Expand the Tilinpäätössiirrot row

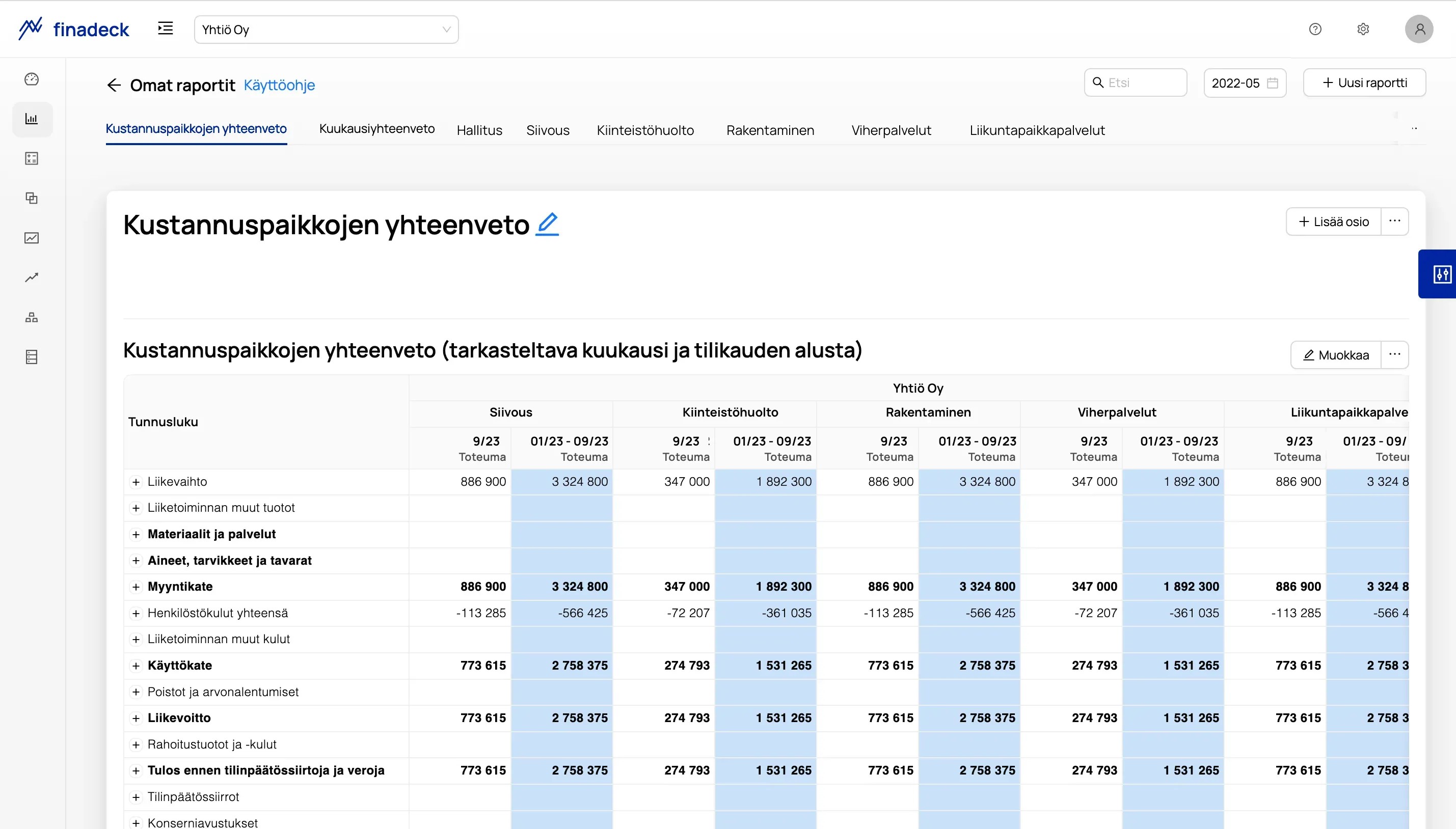(136, 798)
